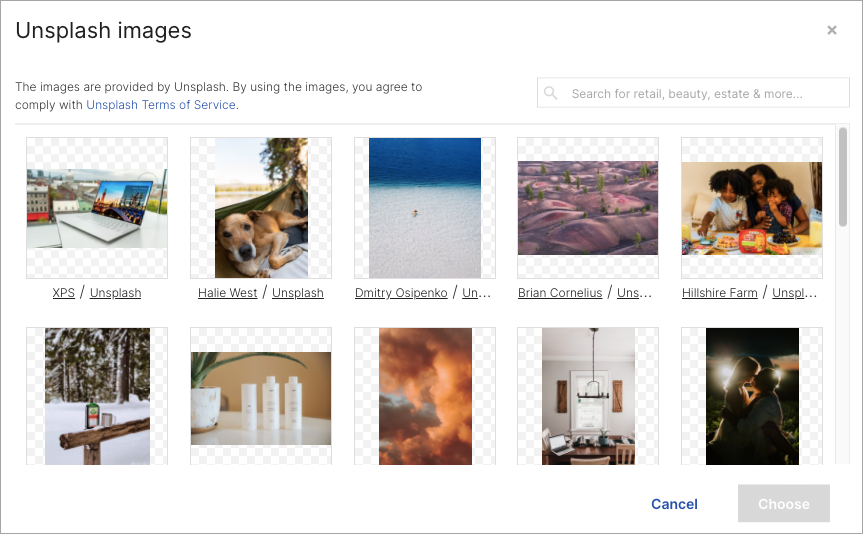Select the dog in hammock photo
The height and width of the screenshot is (534, 863).
point(261,208)
